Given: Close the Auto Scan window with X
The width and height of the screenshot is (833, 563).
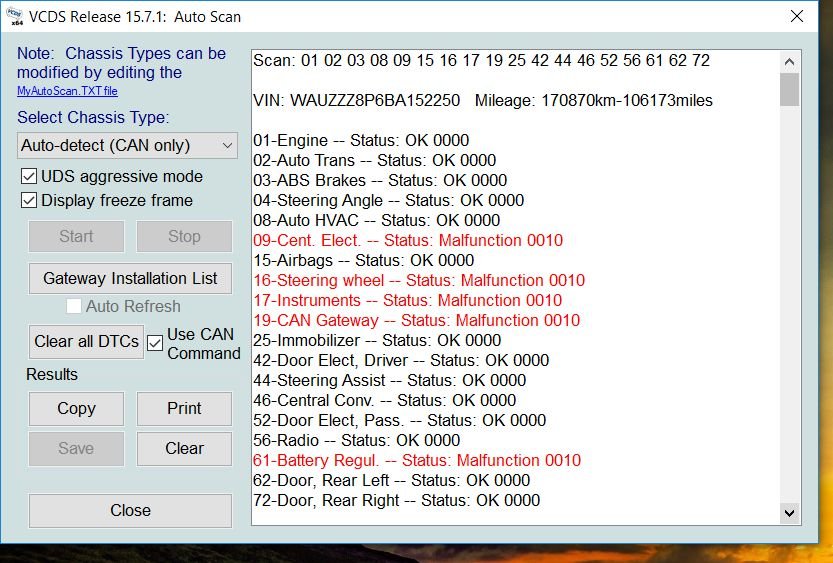Looking at the screenshot, I should tap(796, 16).
